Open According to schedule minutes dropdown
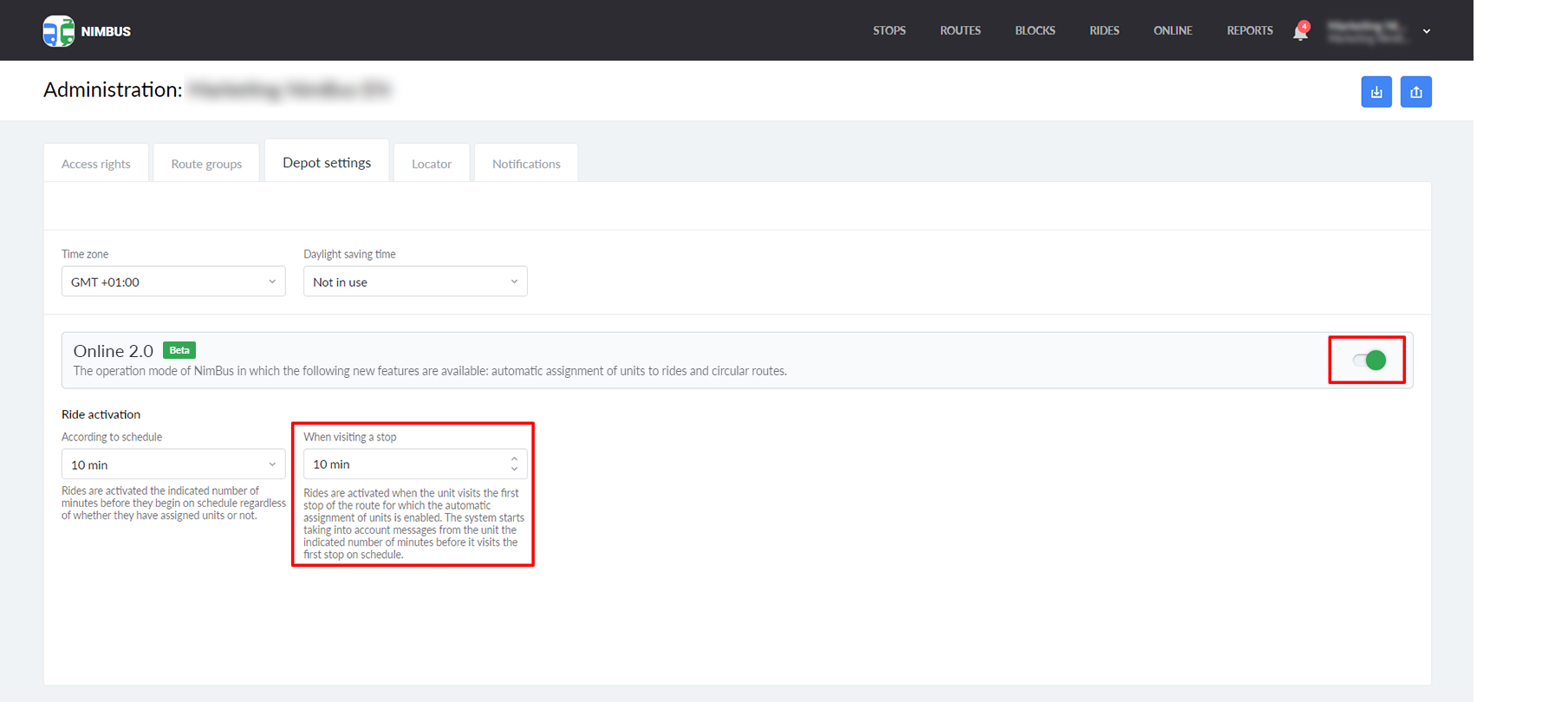This screenshot has width=1568, height=702. 173,465
